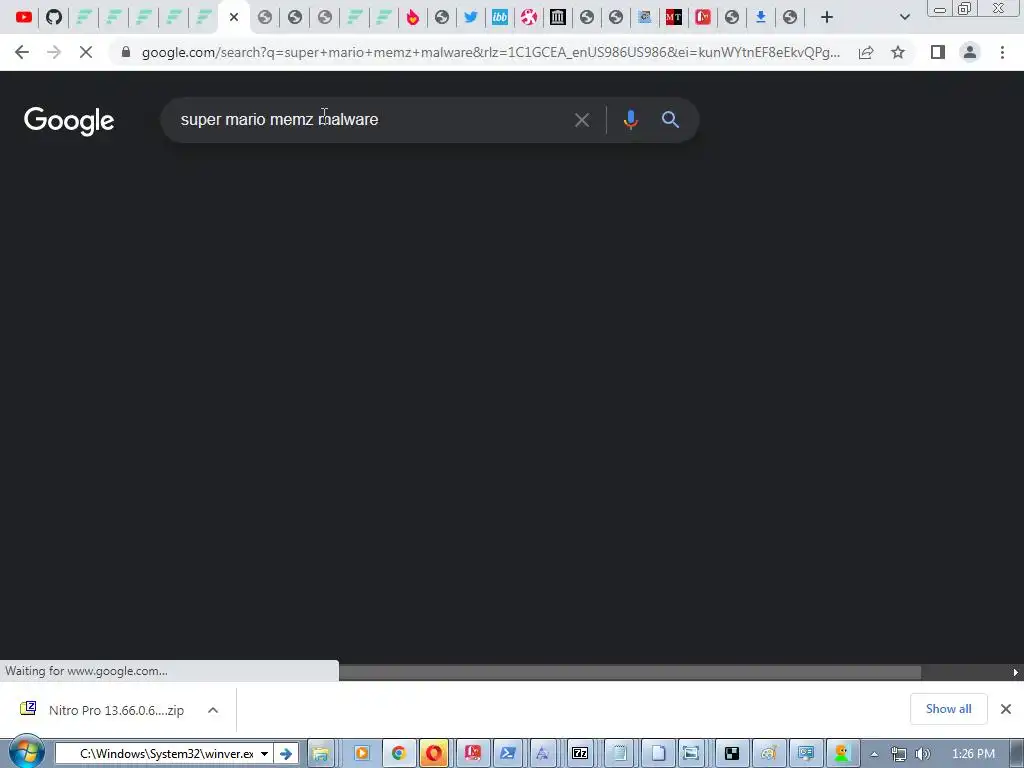Open 7-Zip from taskbar
The width and height of the screenshot is (1024, 768).
580,754
